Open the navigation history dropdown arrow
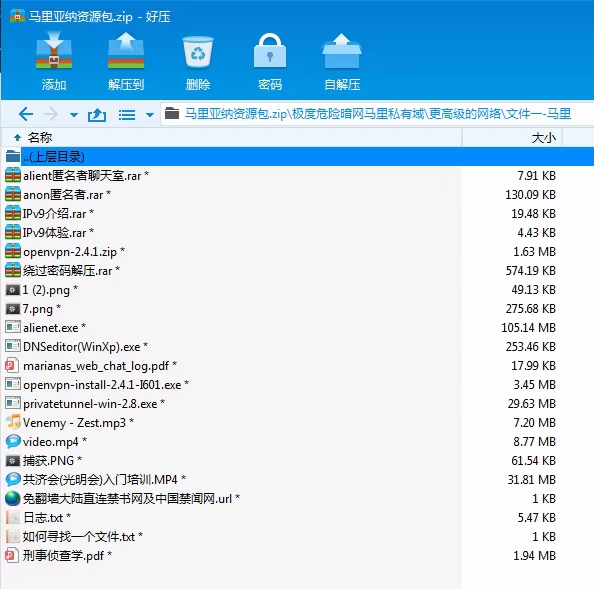Screen dimensions: 594x589 tap(74, 114)
